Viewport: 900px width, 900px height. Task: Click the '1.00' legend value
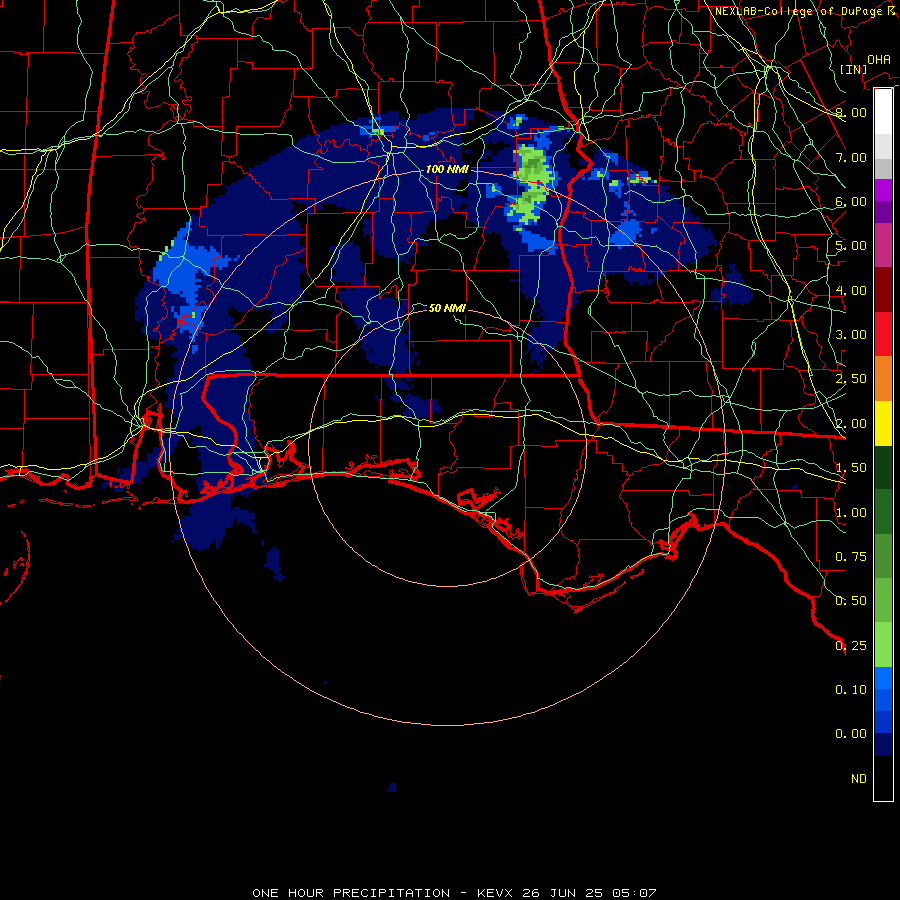pos(851,513)
